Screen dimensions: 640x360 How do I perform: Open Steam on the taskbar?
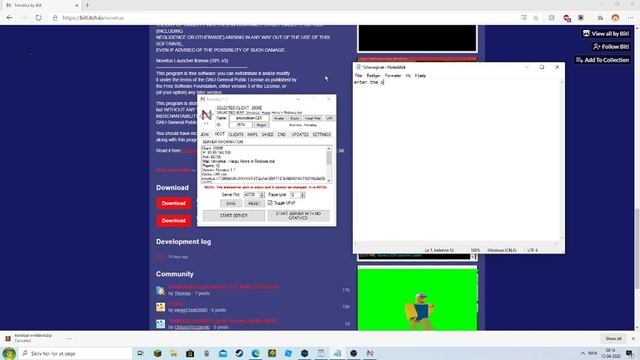[239, 353]
